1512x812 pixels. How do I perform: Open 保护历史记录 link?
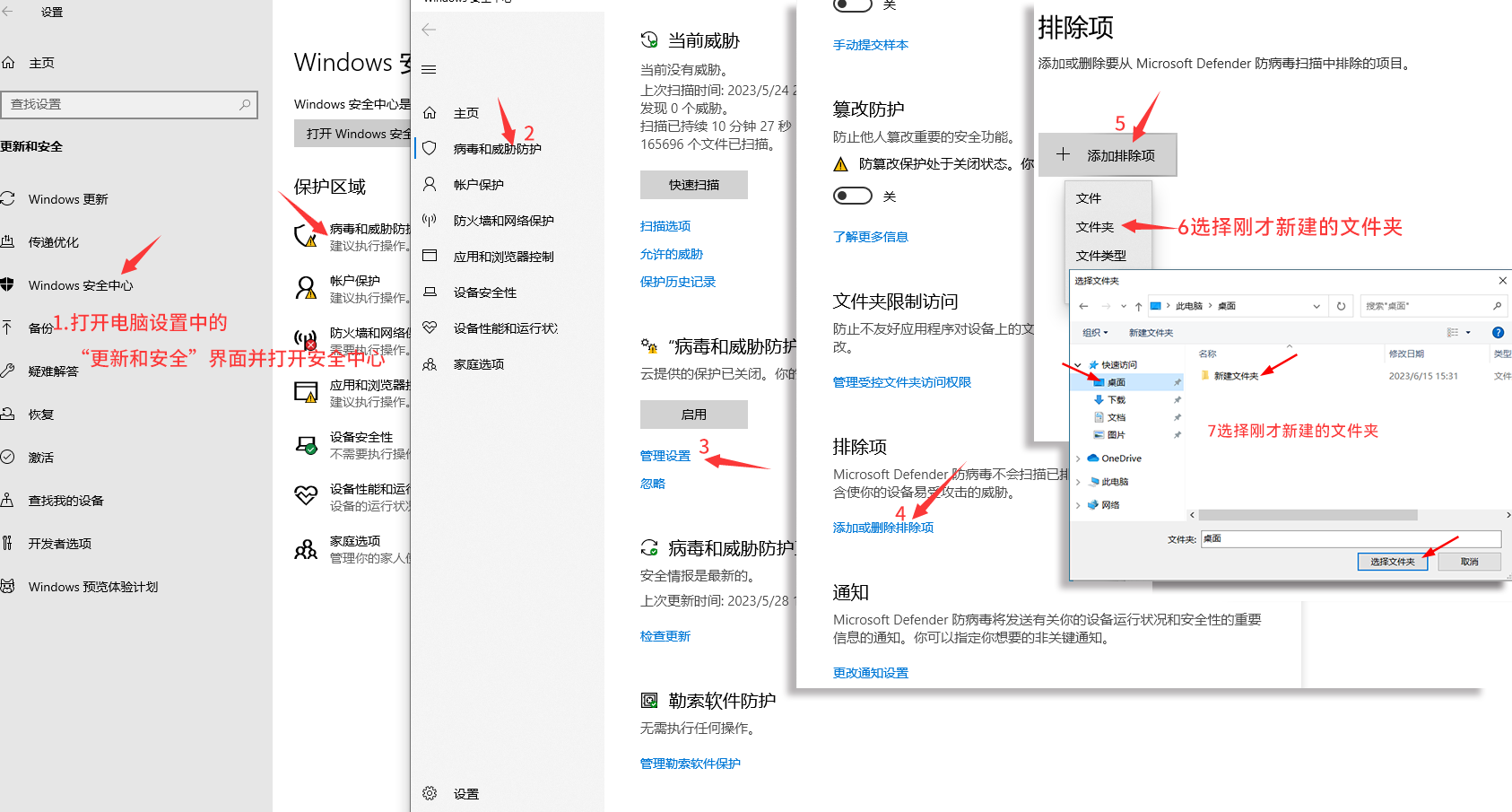(x=678, y=282)
